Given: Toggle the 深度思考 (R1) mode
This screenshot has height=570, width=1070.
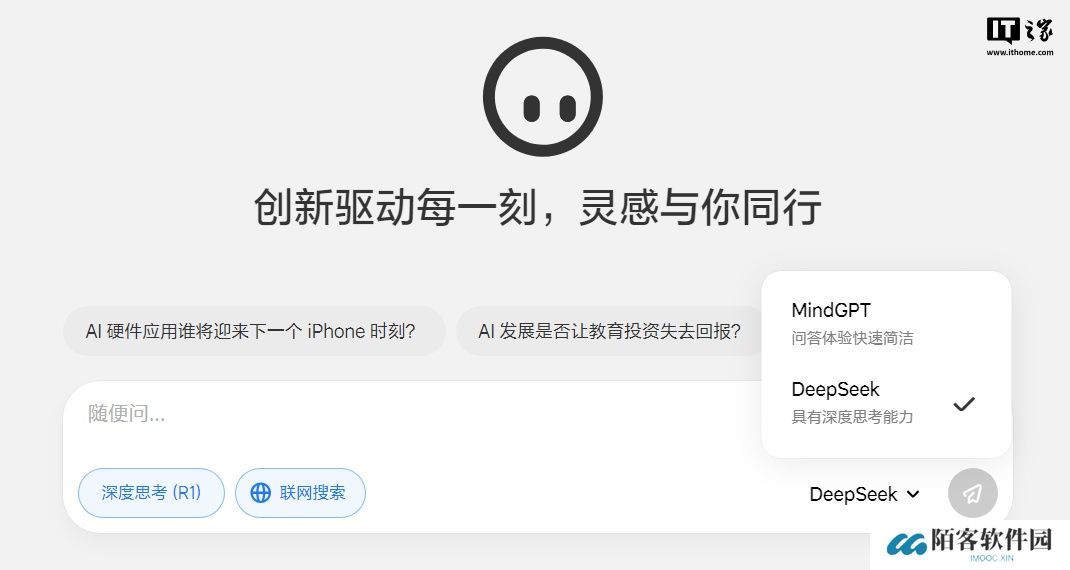Looking at the screenshot, I should coord(151,493).
